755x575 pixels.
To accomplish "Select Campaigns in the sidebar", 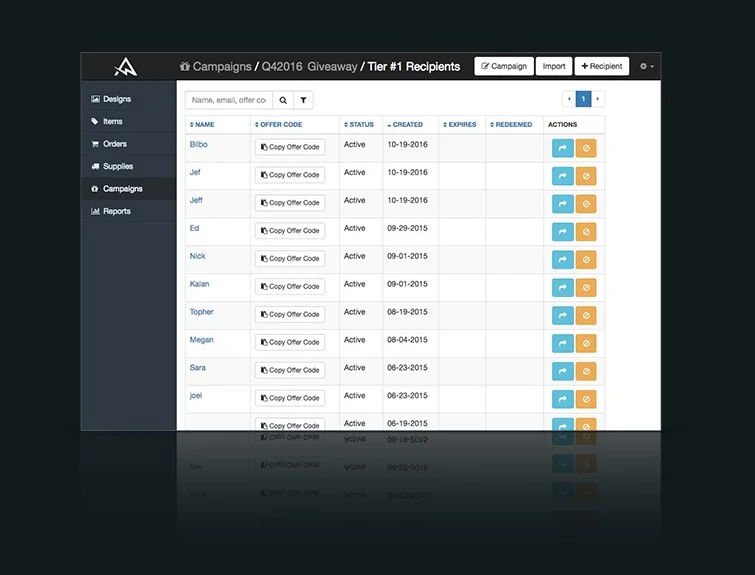I will pyautogui.click(x=128, y=189).
